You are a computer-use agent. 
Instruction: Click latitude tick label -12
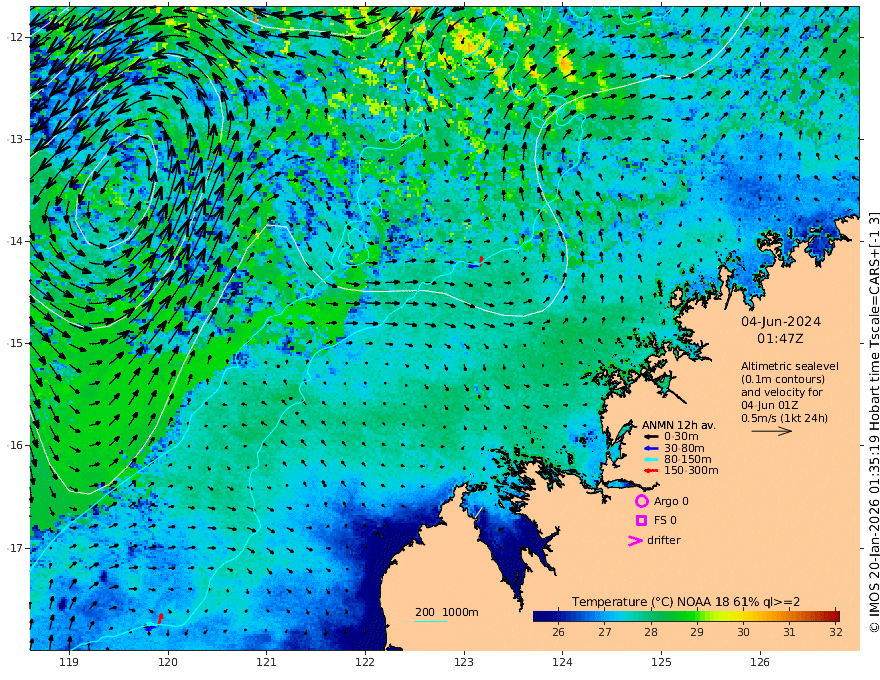click(14, 37)
